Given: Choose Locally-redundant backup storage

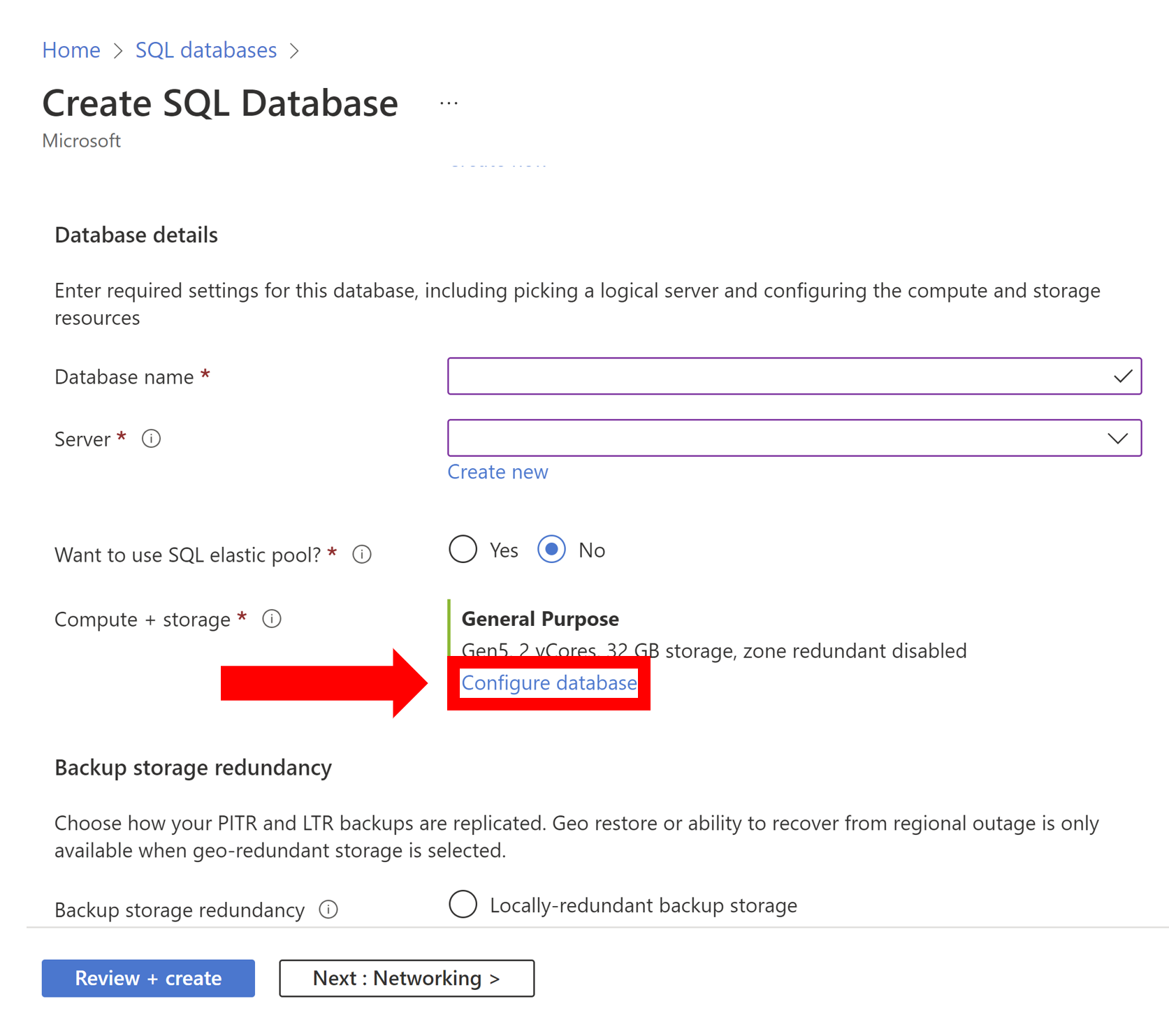Looking at the screenshot, I should (463, 905).
